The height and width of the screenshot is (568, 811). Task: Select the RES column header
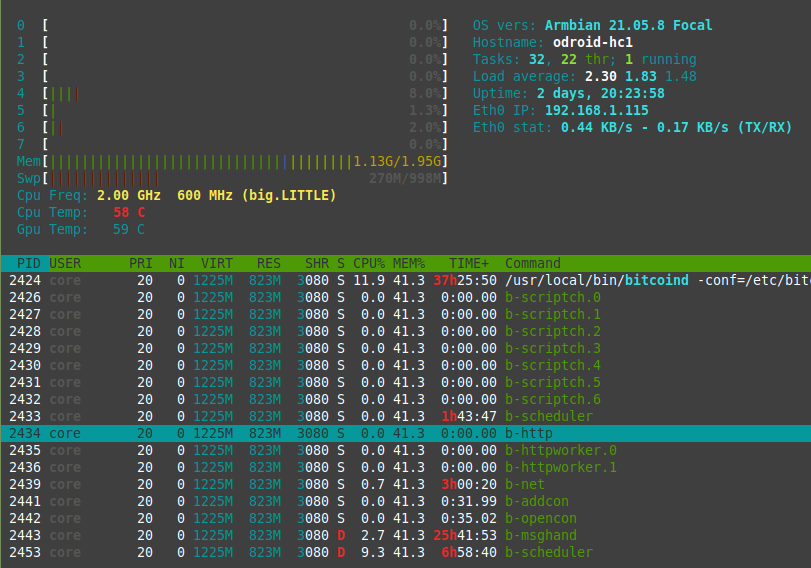coord(268,263)
